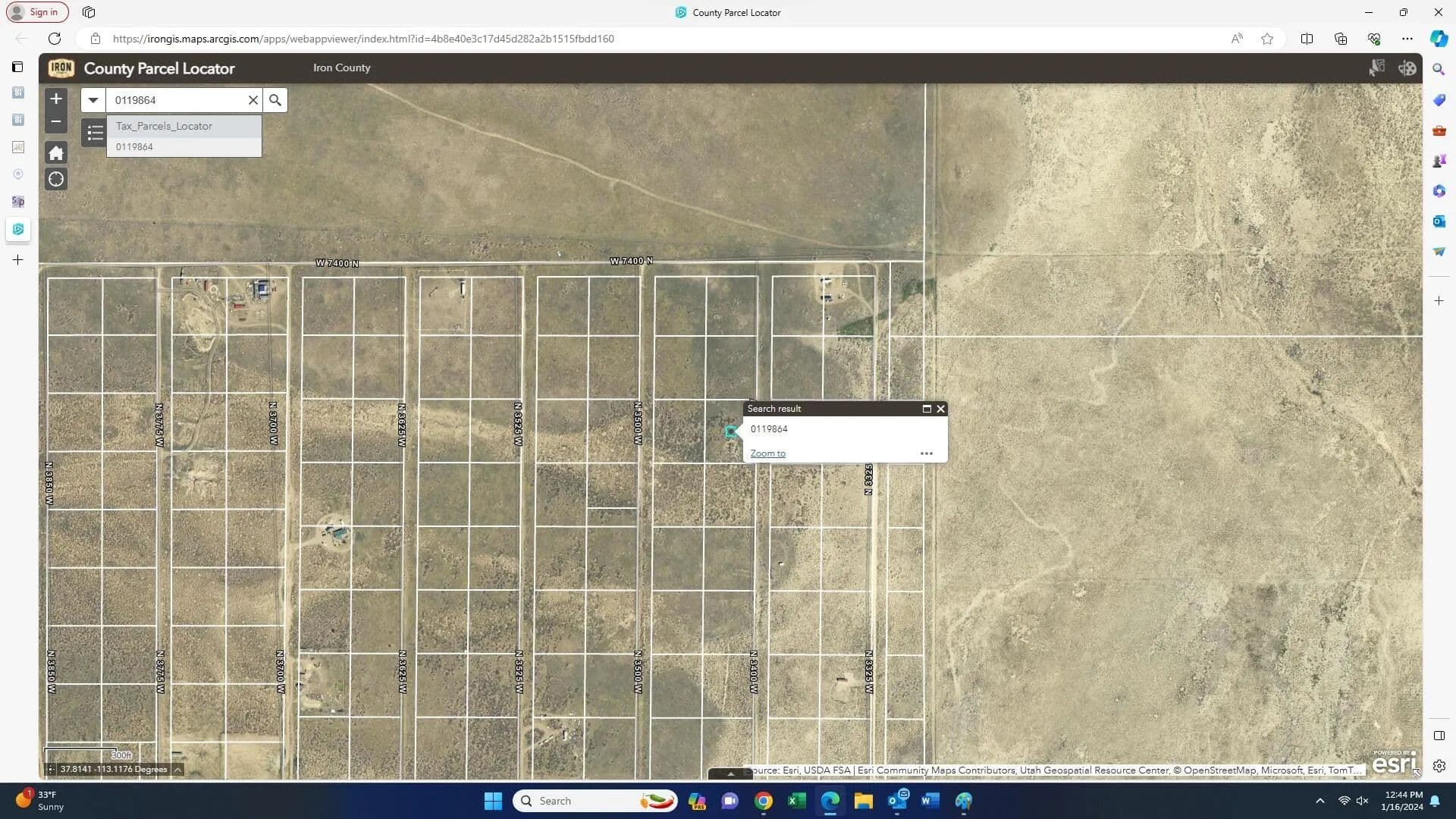Click the Zoom to link
This screenshot has width=1456, height=819.
coord(767,453)
